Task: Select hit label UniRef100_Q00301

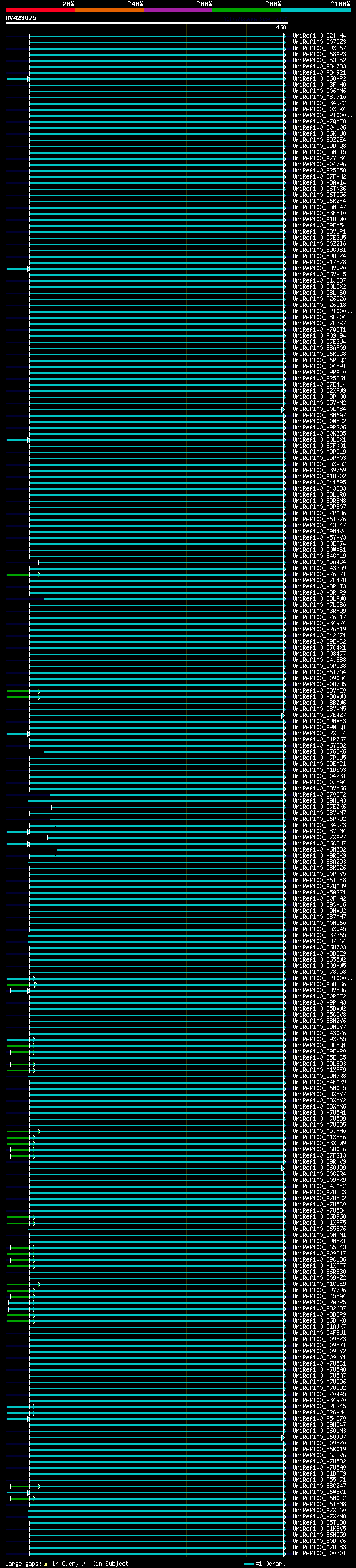Action: point(319,1554)
